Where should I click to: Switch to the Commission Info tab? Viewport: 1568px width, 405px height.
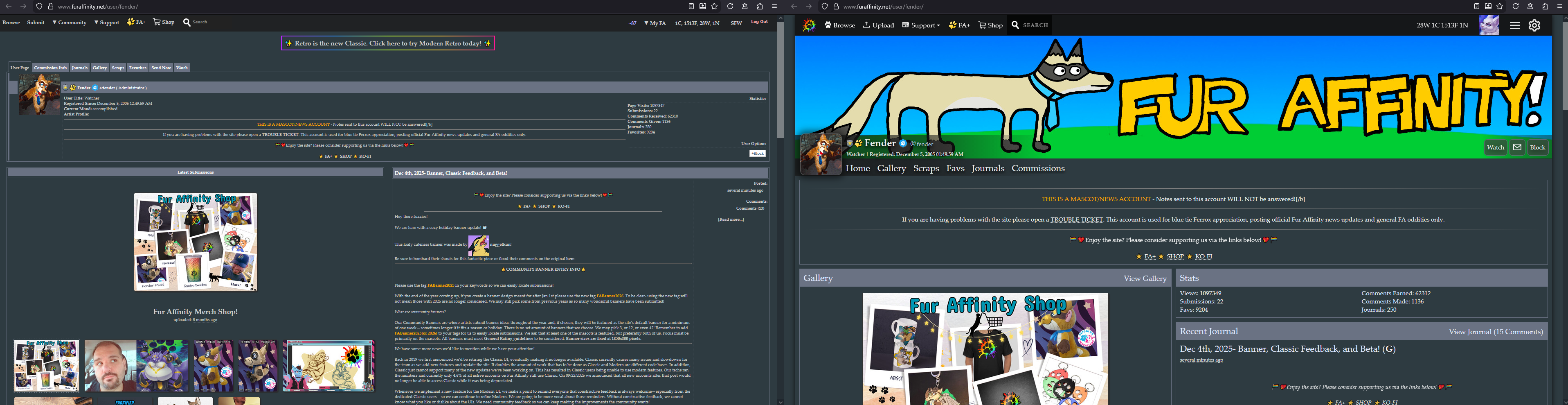click(x=51, y=68)
